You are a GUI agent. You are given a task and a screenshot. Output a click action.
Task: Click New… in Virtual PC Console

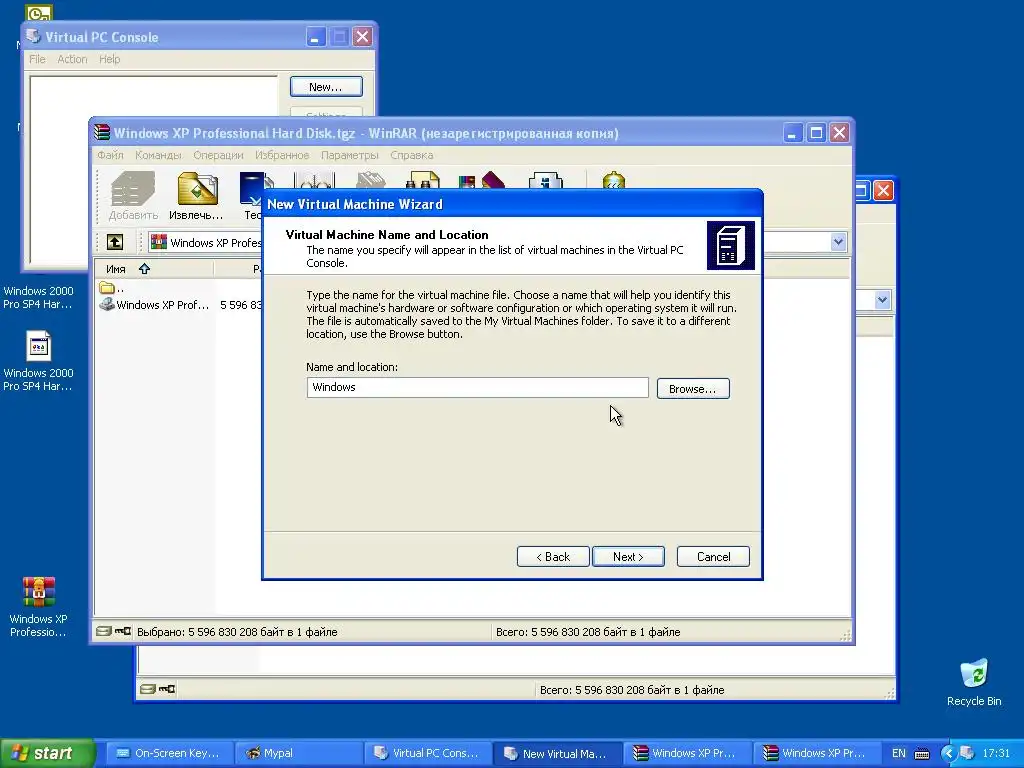point(326,87)
